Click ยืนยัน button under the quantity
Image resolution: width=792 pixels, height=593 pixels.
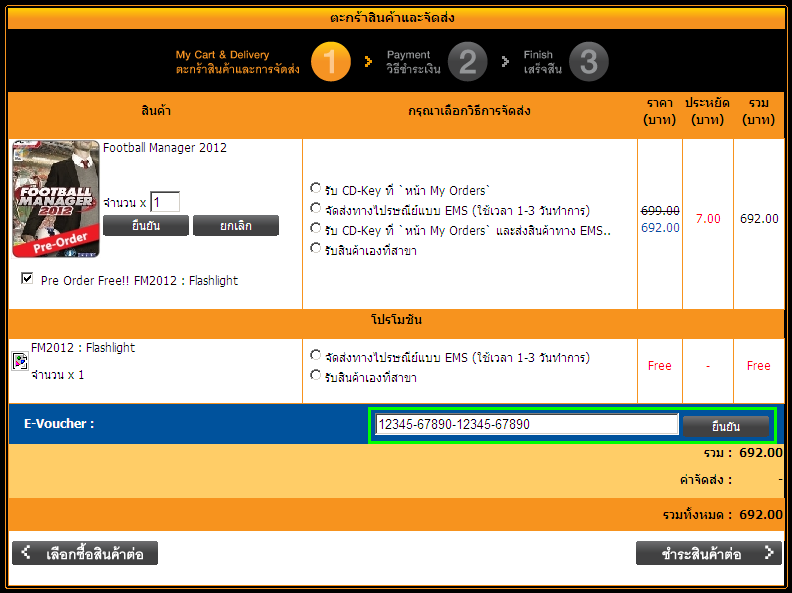[146, 225]
